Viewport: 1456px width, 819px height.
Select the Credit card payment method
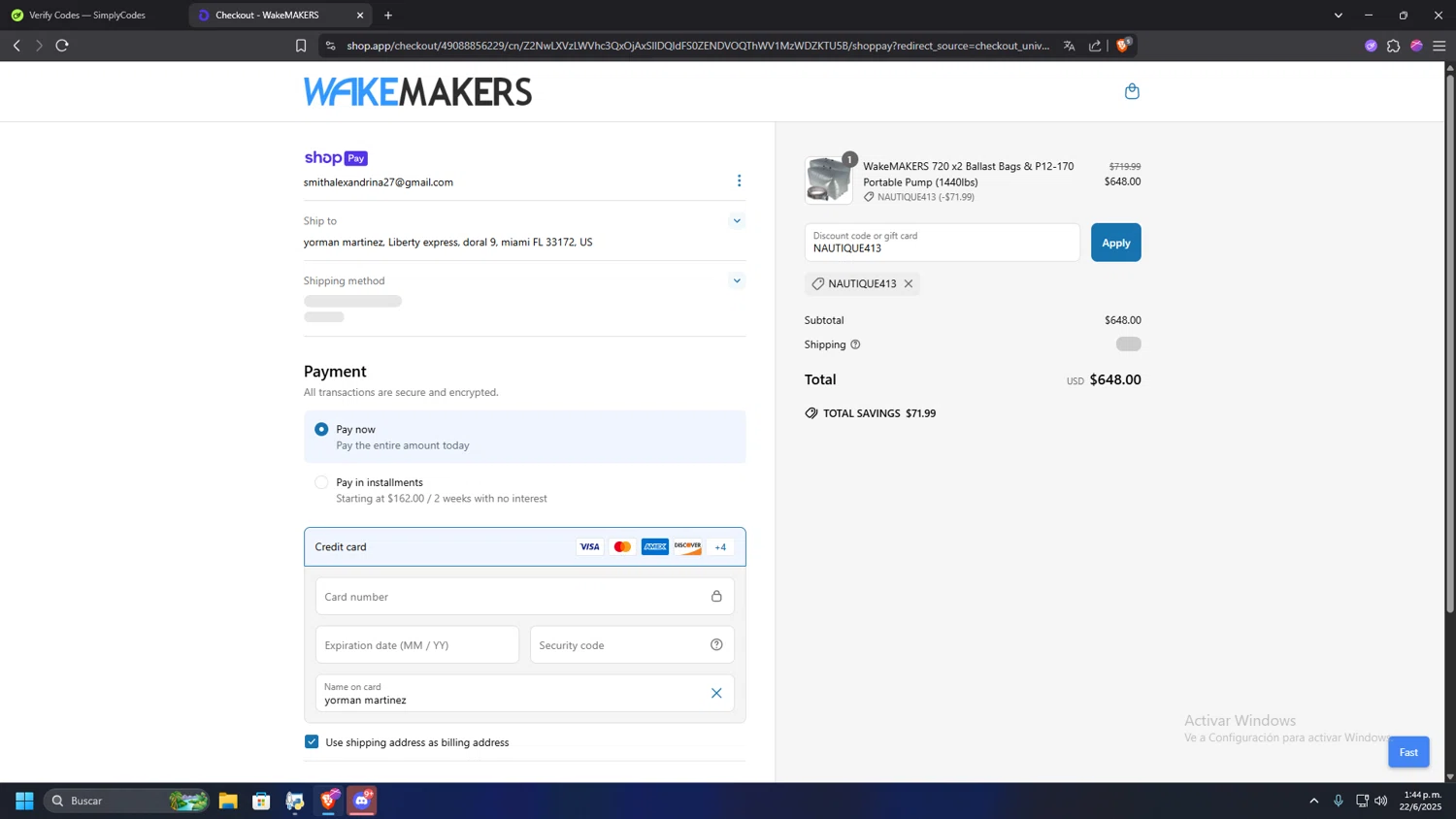tap(525, 547)
